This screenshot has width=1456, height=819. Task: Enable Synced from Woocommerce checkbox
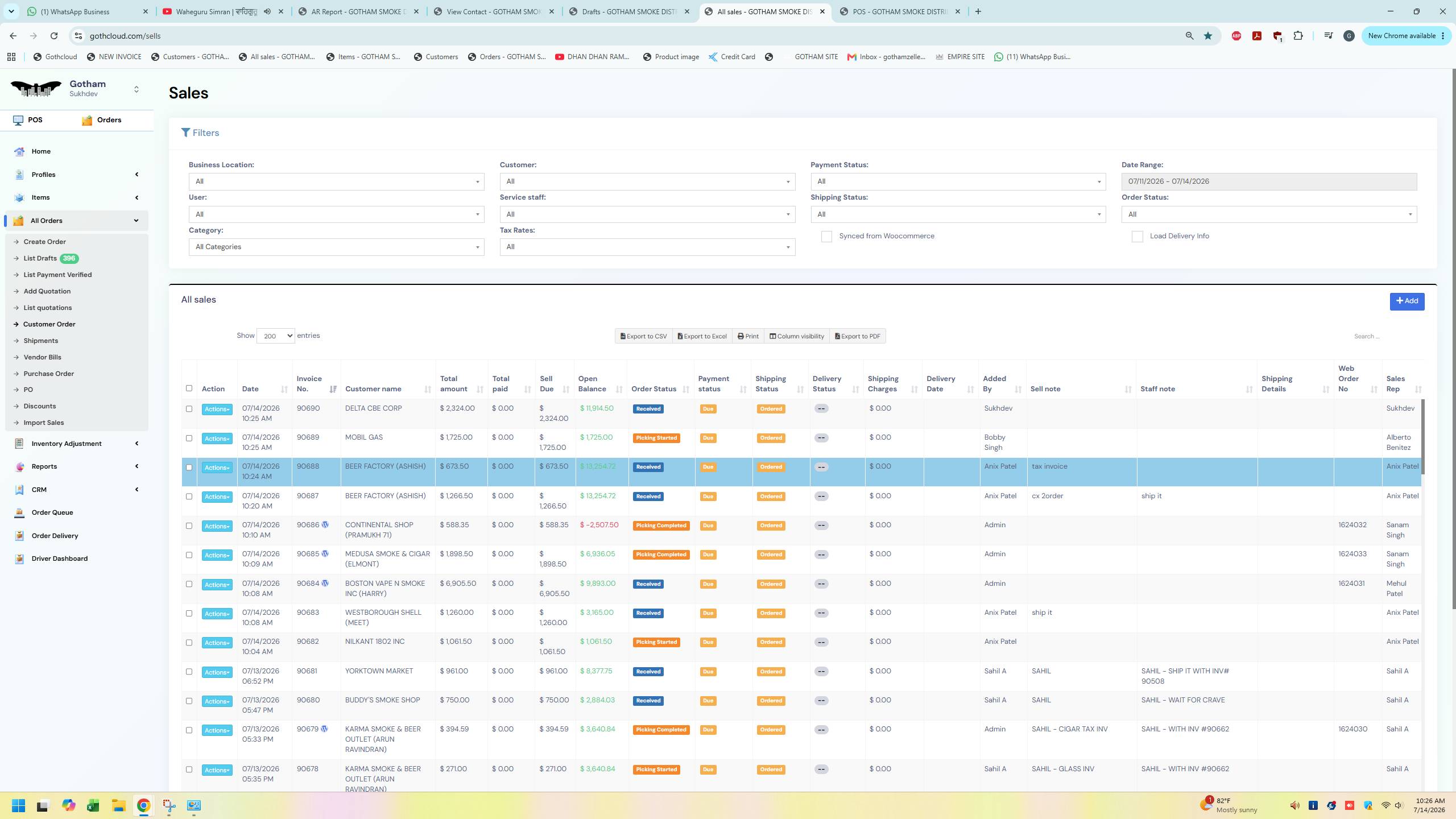coord(826,237)
